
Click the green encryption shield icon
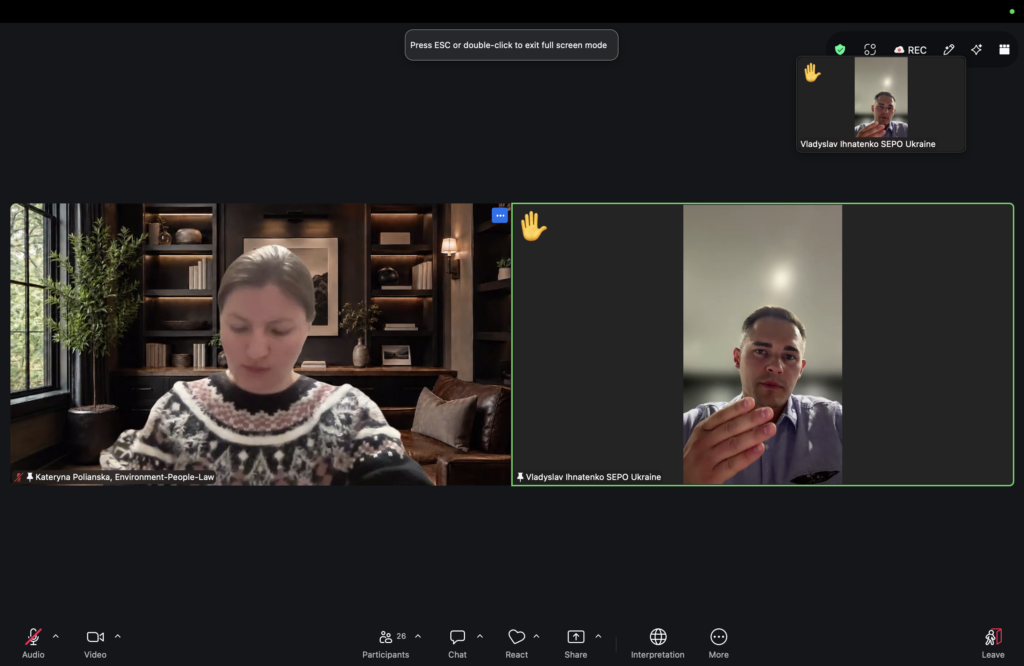pos(840,50)
